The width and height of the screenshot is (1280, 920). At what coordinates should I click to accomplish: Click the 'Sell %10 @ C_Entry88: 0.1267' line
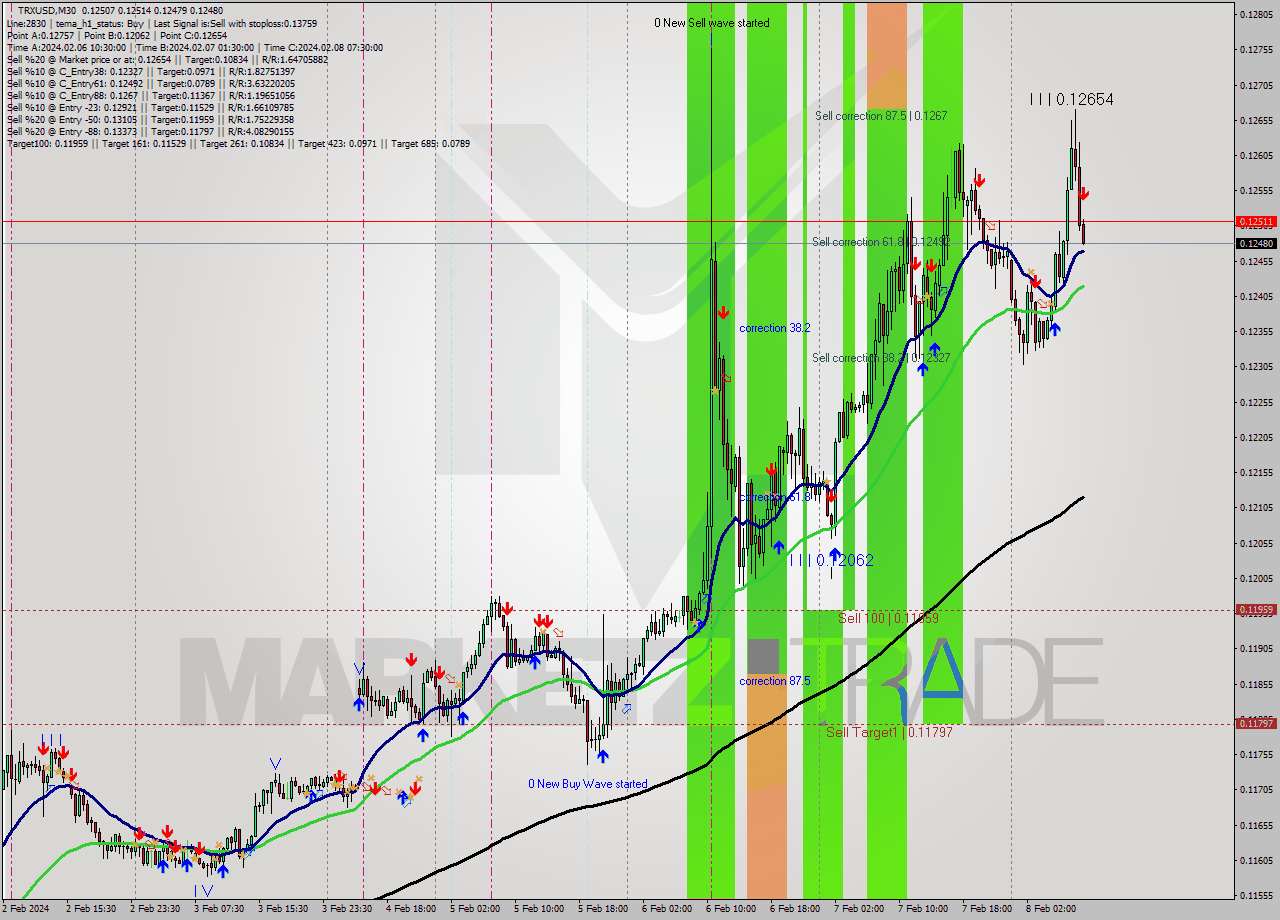[x=150, y=96]
